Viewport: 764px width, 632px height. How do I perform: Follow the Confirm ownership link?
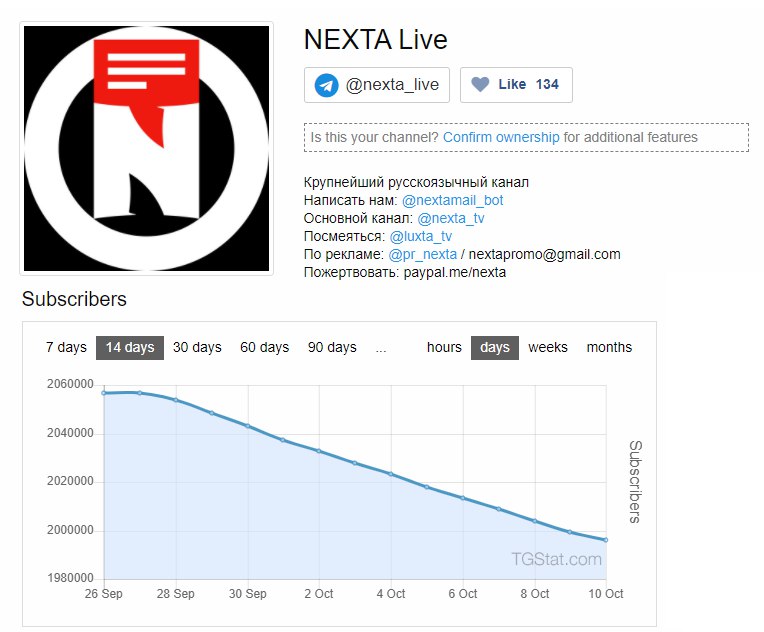click(501, 137)
